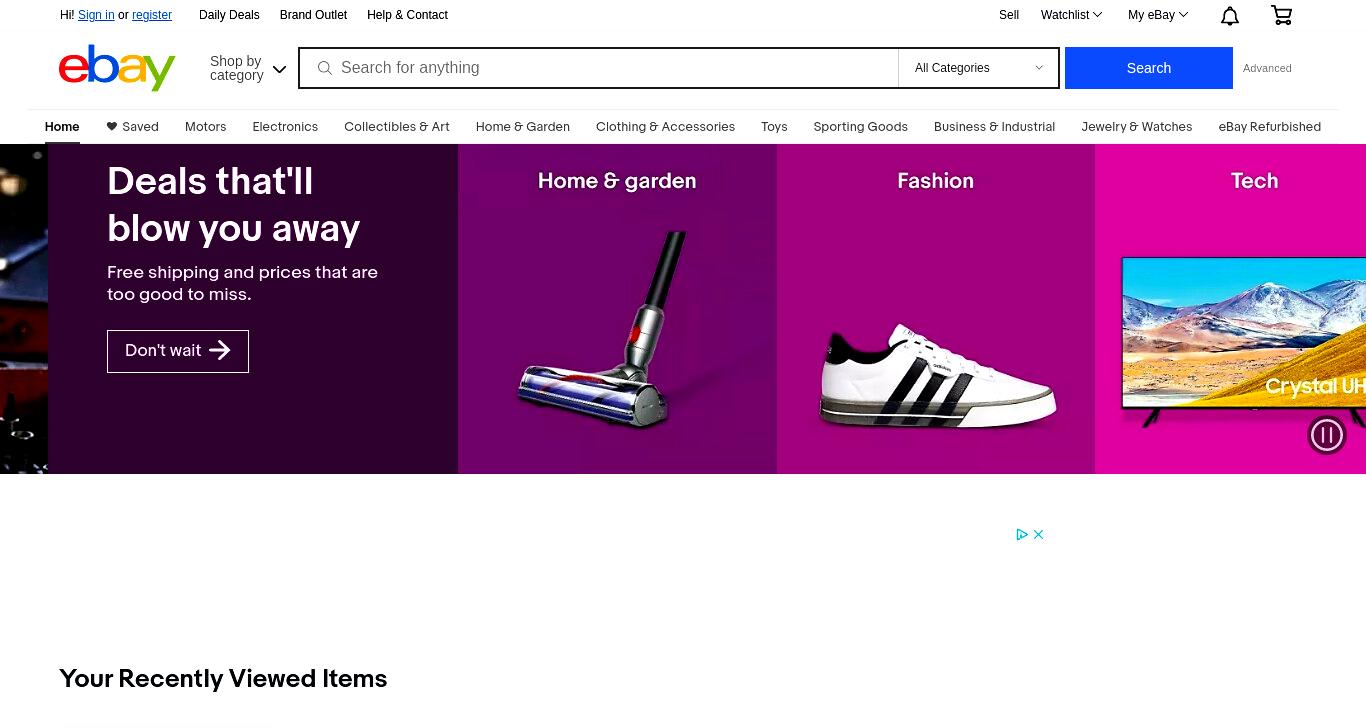Screen dimensions: 1366x728
Task: Click the Sign in link
Action: pyautogui.click(x=96, y=15)
